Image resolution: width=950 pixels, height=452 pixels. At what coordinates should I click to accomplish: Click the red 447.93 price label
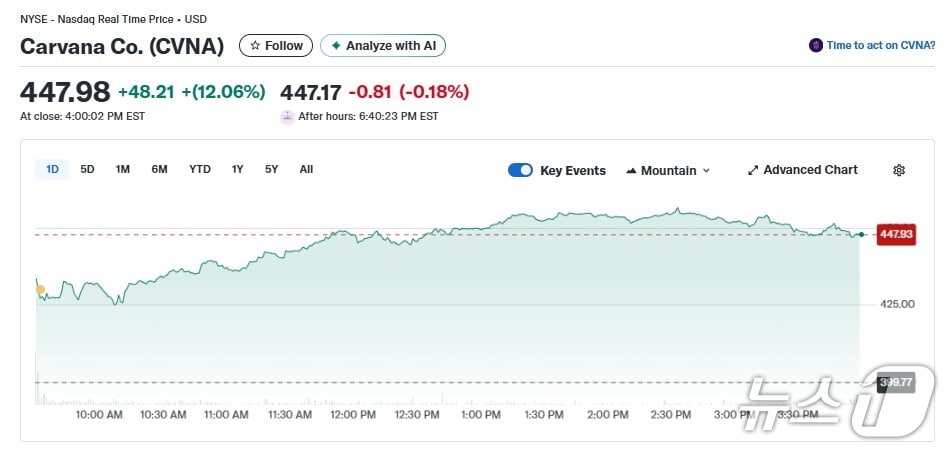[x=895, y=234]
